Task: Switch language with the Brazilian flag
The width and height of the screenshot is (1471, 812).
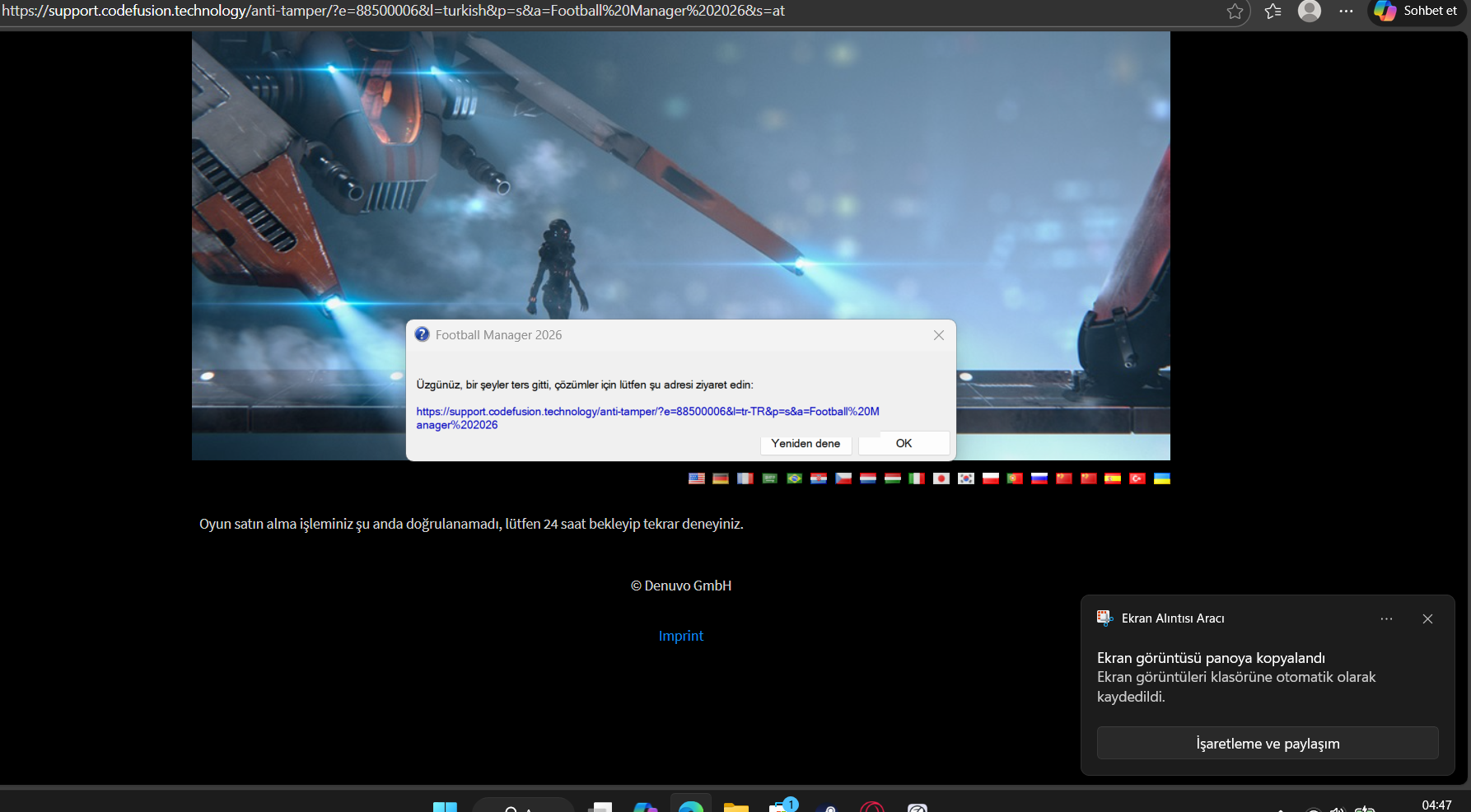Action: coord(795,478)
